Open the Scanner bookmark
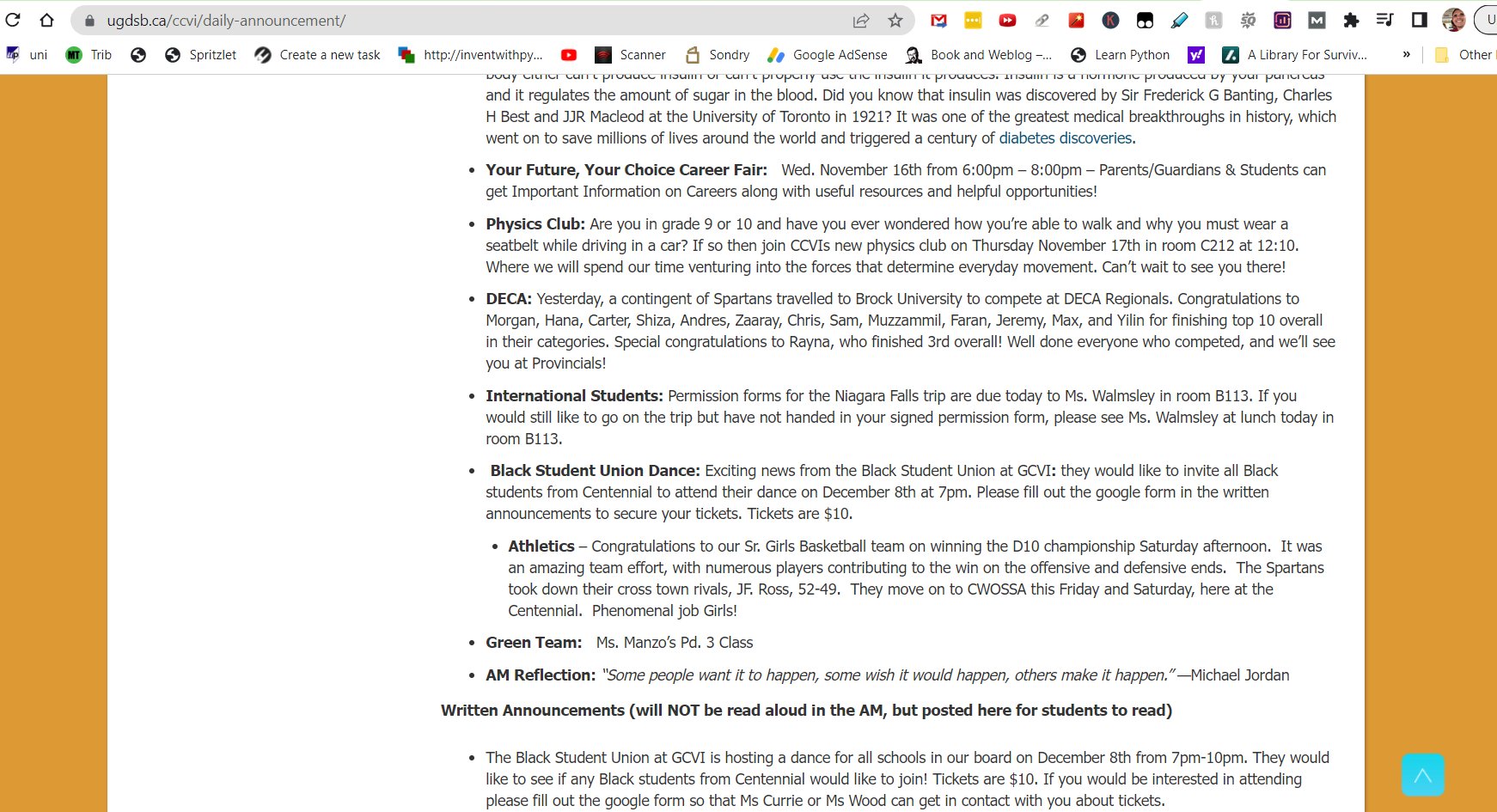The image size is (1497, 812). click(631, 55)
